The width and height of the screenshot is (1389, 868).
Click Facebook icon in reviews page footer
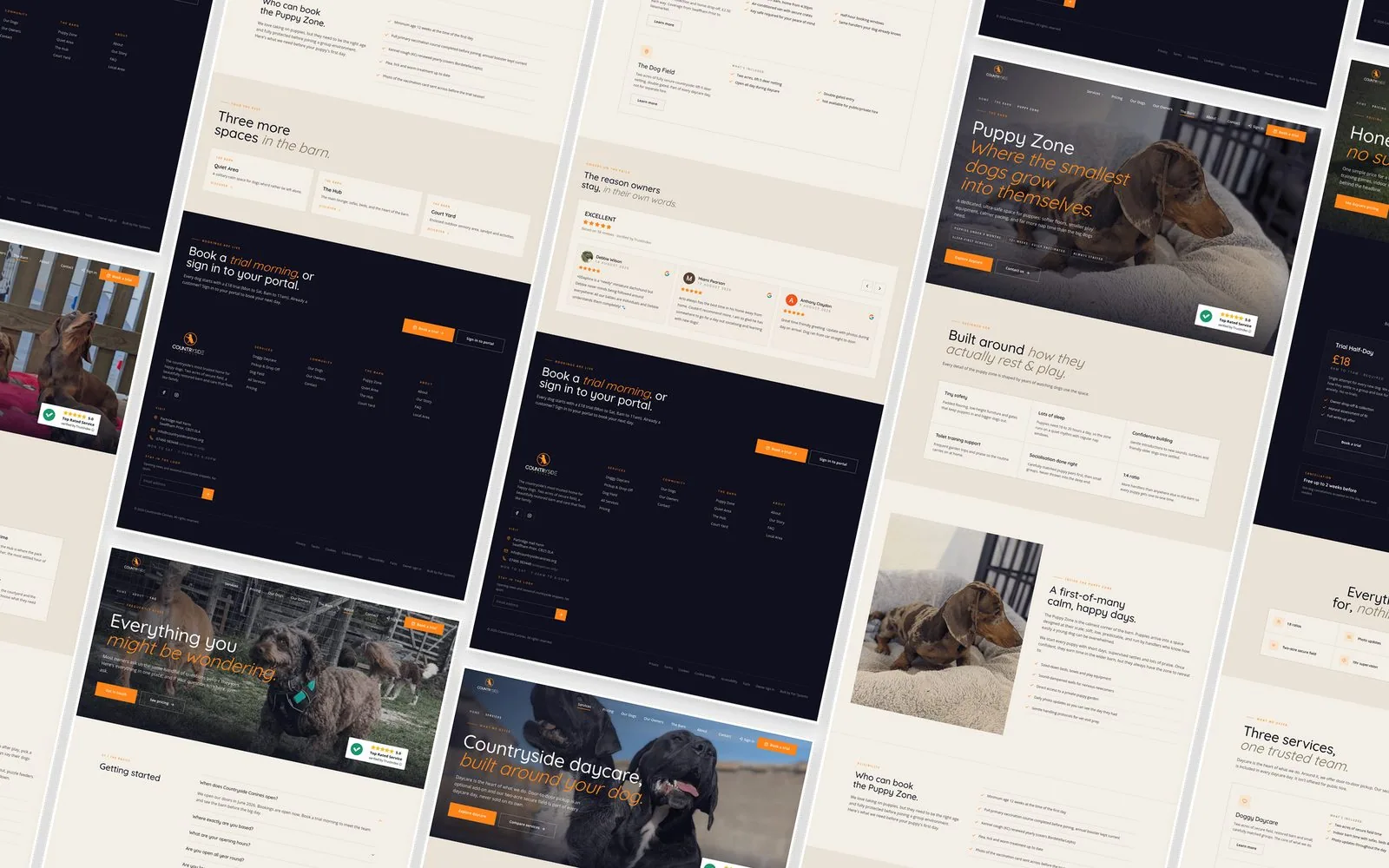pos(517,513)
